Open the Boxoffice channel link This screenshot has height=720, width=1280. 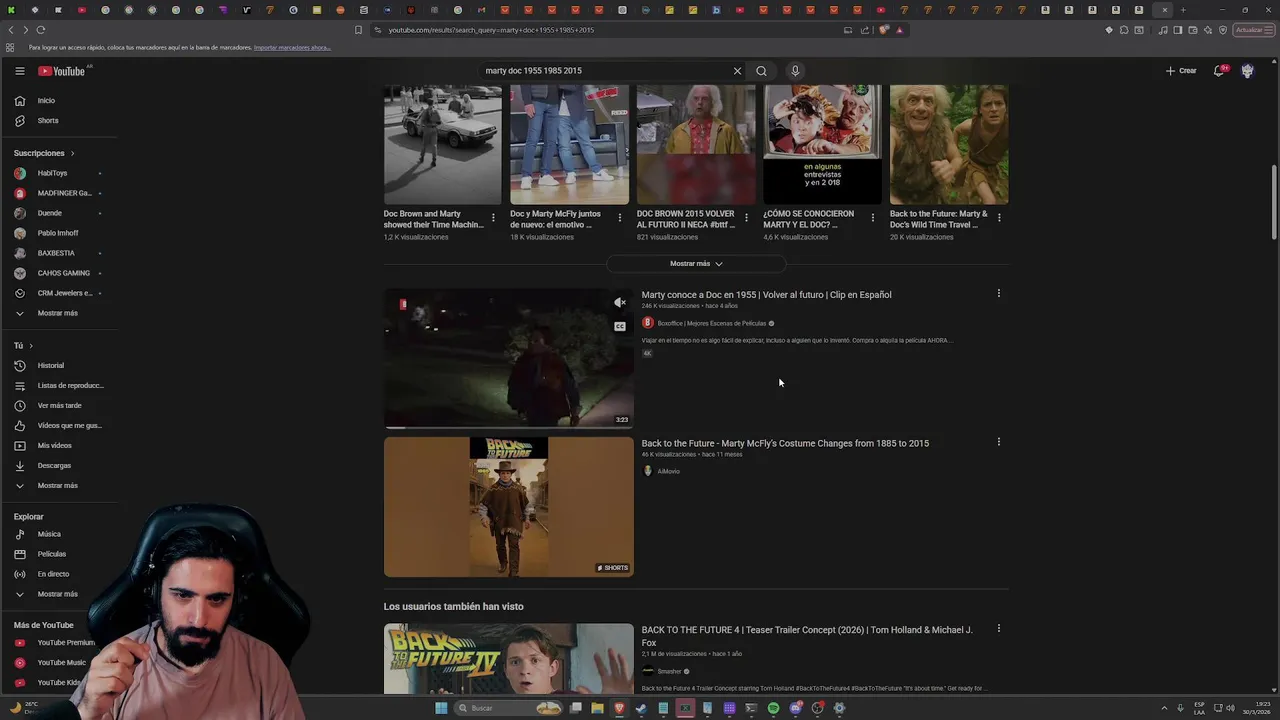pos(711,324)
